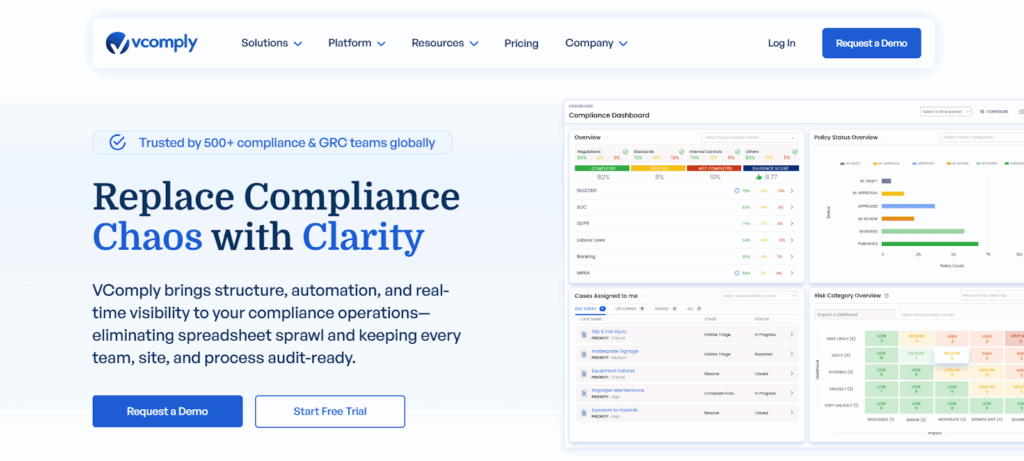
Task: Select the Missed cases tab
Action: pyautogui.click(x=662, y=310)
